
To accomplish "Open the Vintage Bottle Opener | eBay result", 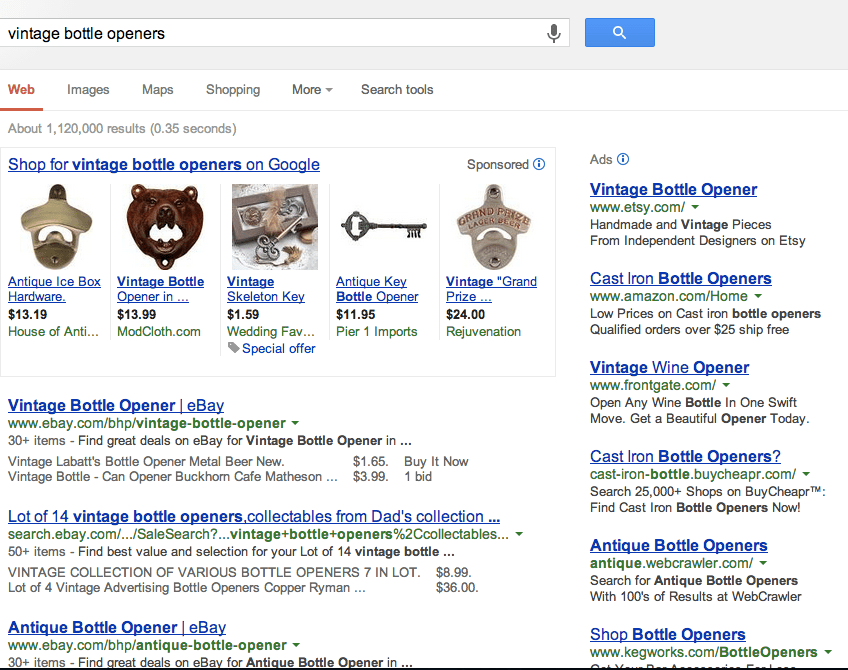I will (116, 405).
